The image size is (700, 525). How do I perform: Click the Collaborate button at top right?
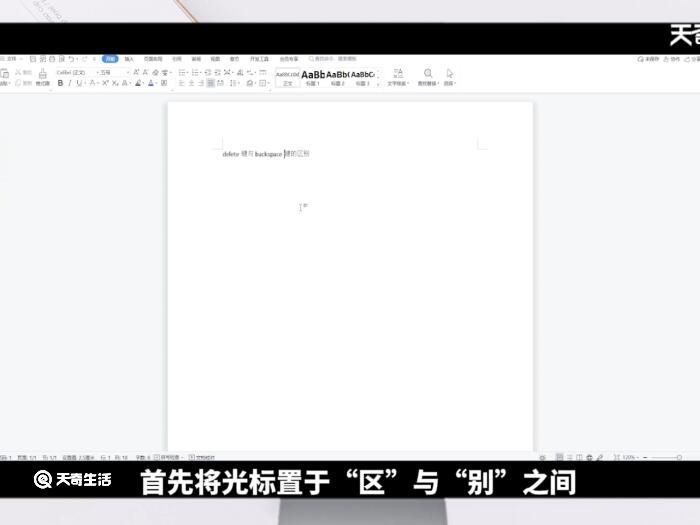(x=671, y=59)
